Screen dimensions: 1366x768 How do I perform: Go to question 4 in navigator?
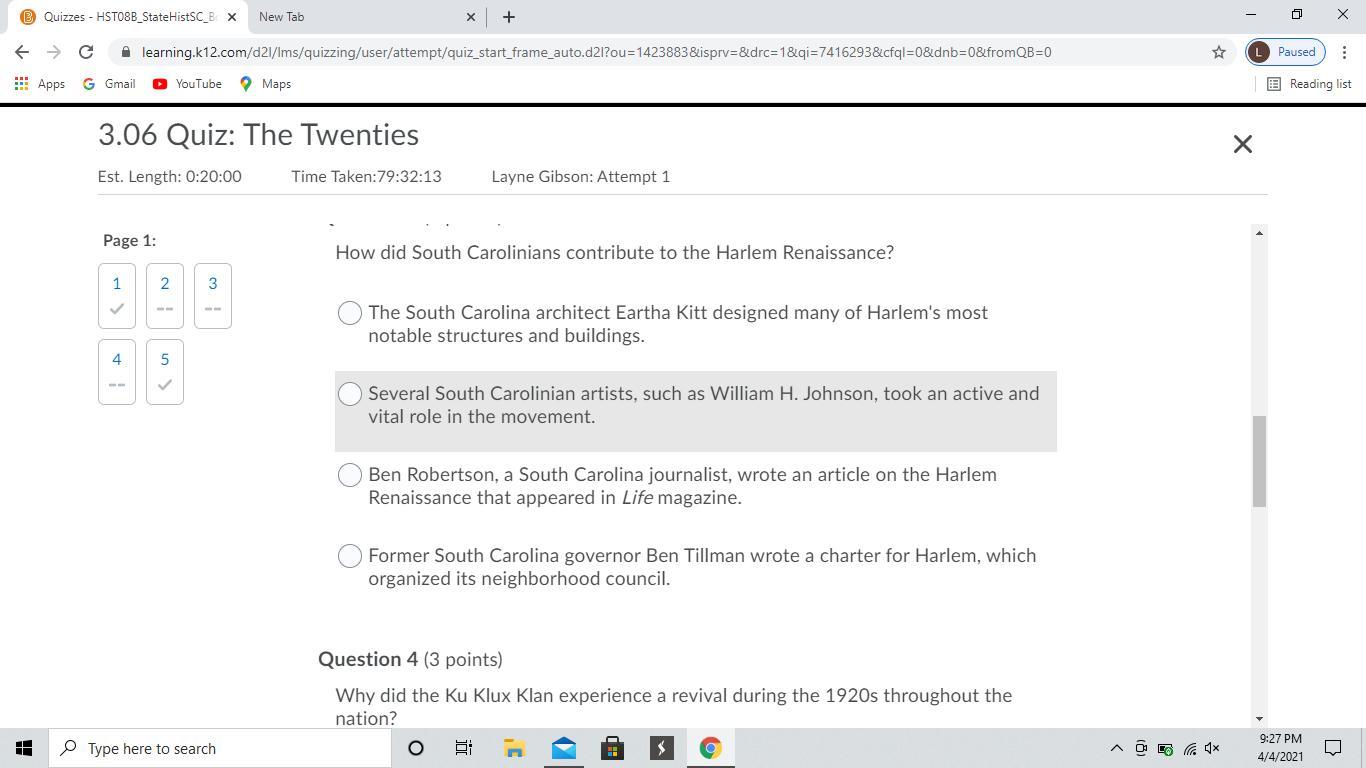point(117,371)
